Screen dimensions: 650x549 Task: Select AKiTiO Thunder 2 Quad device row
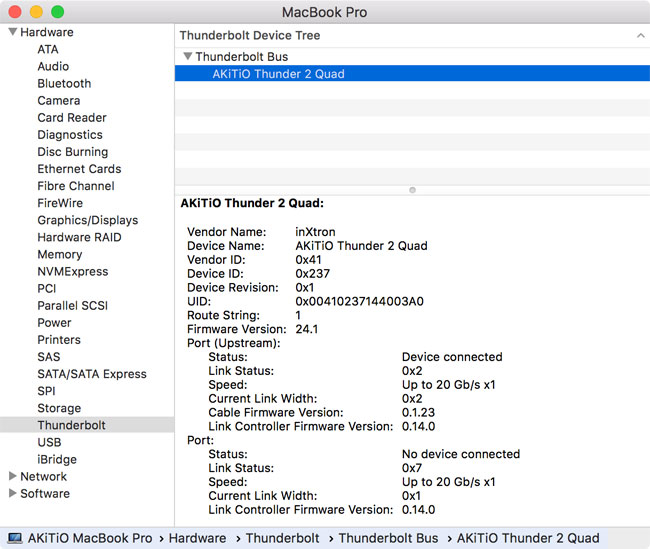tap(278, 74)
